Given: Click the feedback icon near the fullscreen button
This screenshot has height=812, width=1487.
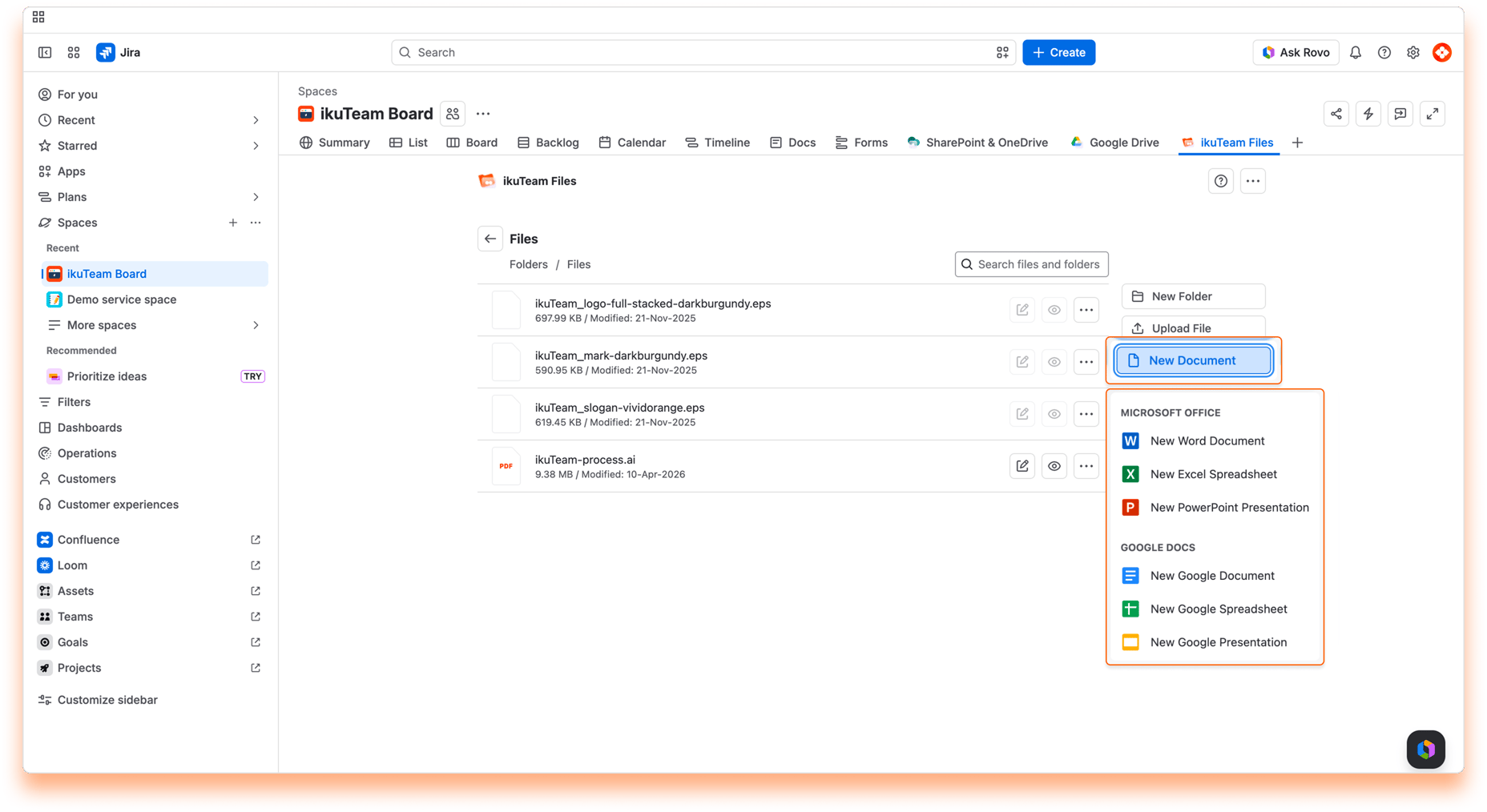Looking at the screenshot, I should click(1400, 114).
